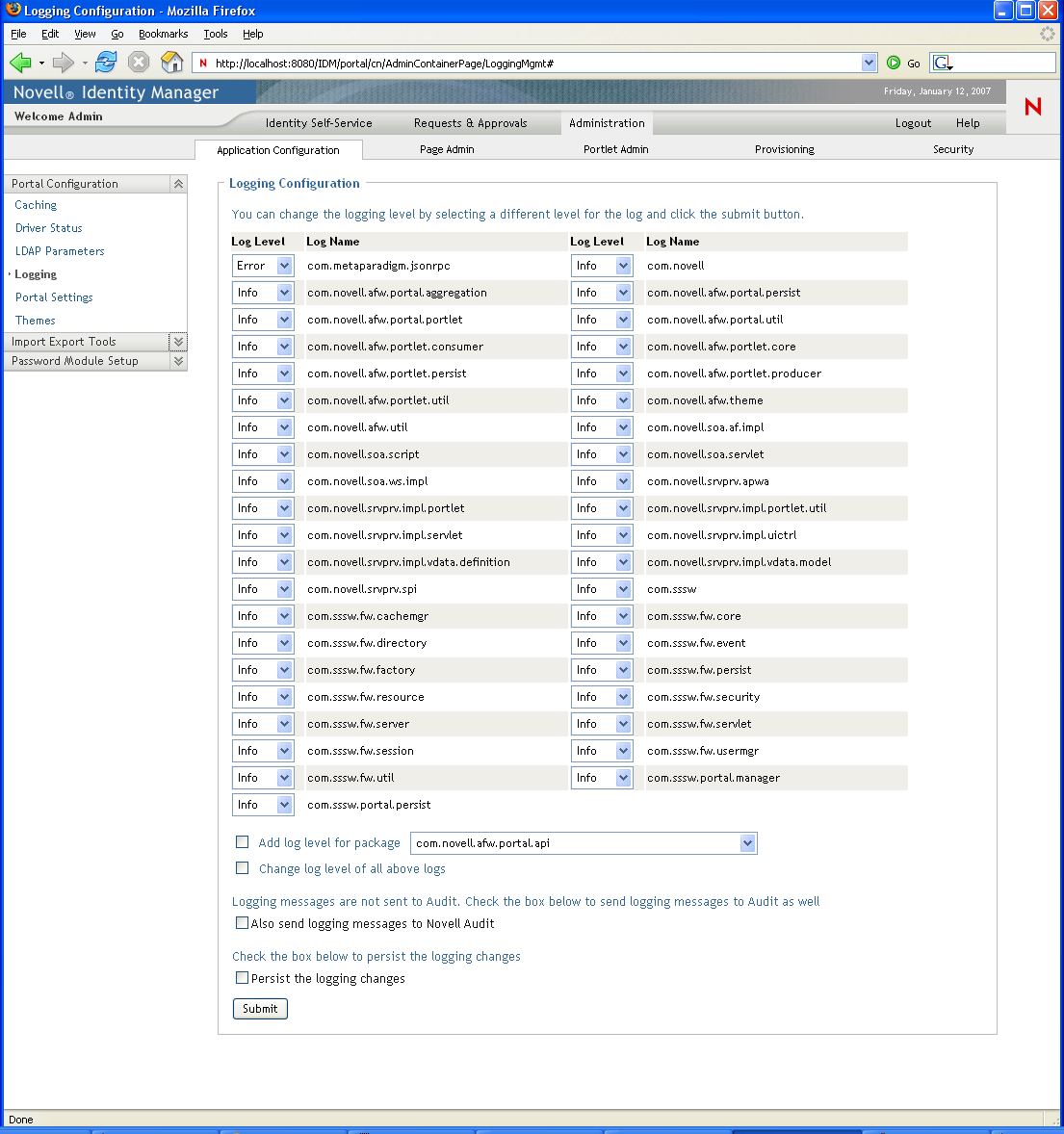Image resolution: width=1064 pixels, height=1134 pixels.
Task: Open log level dropdown for com.sssw.portal.persist
Action: pyautogui.click(x=263, y=804)
